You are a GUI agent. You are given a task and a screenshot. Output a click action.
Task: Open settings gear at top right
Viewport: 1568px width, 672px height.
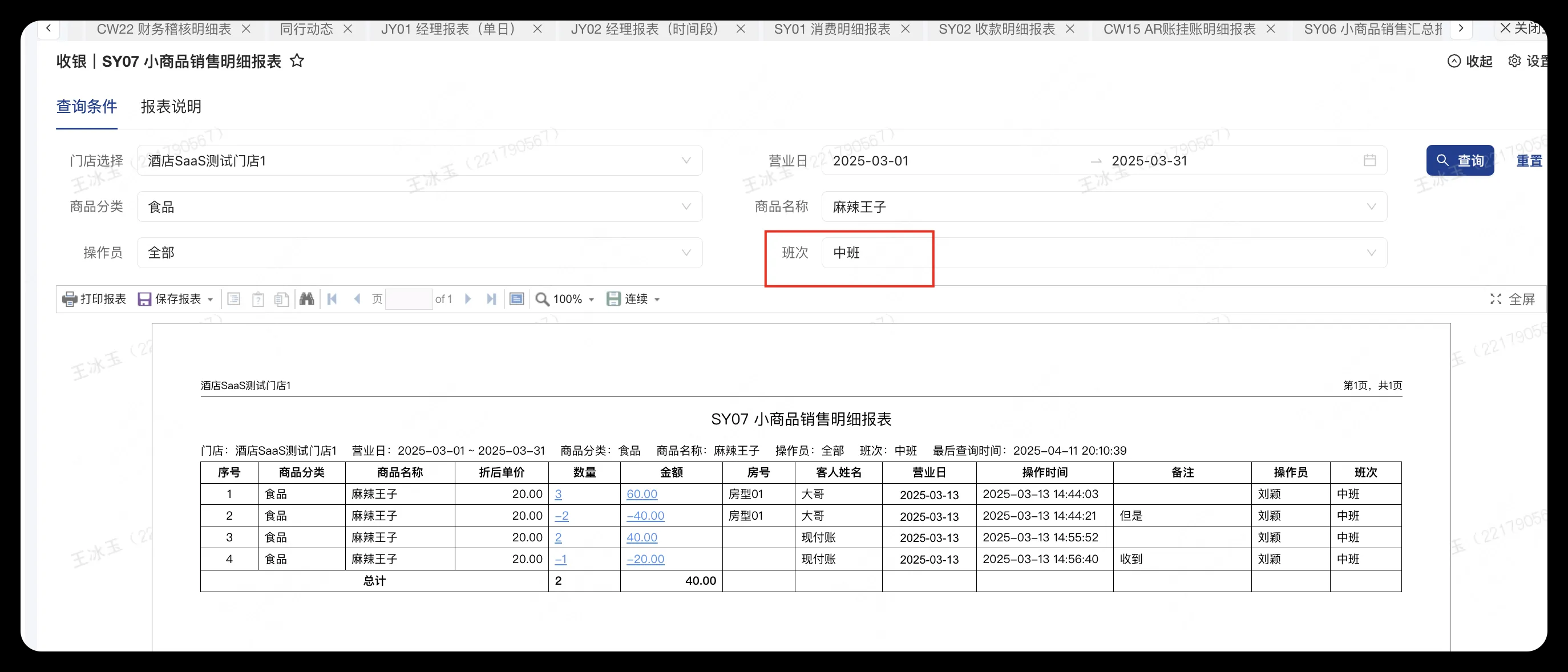pyautogui.click(x=1514, y=61)
